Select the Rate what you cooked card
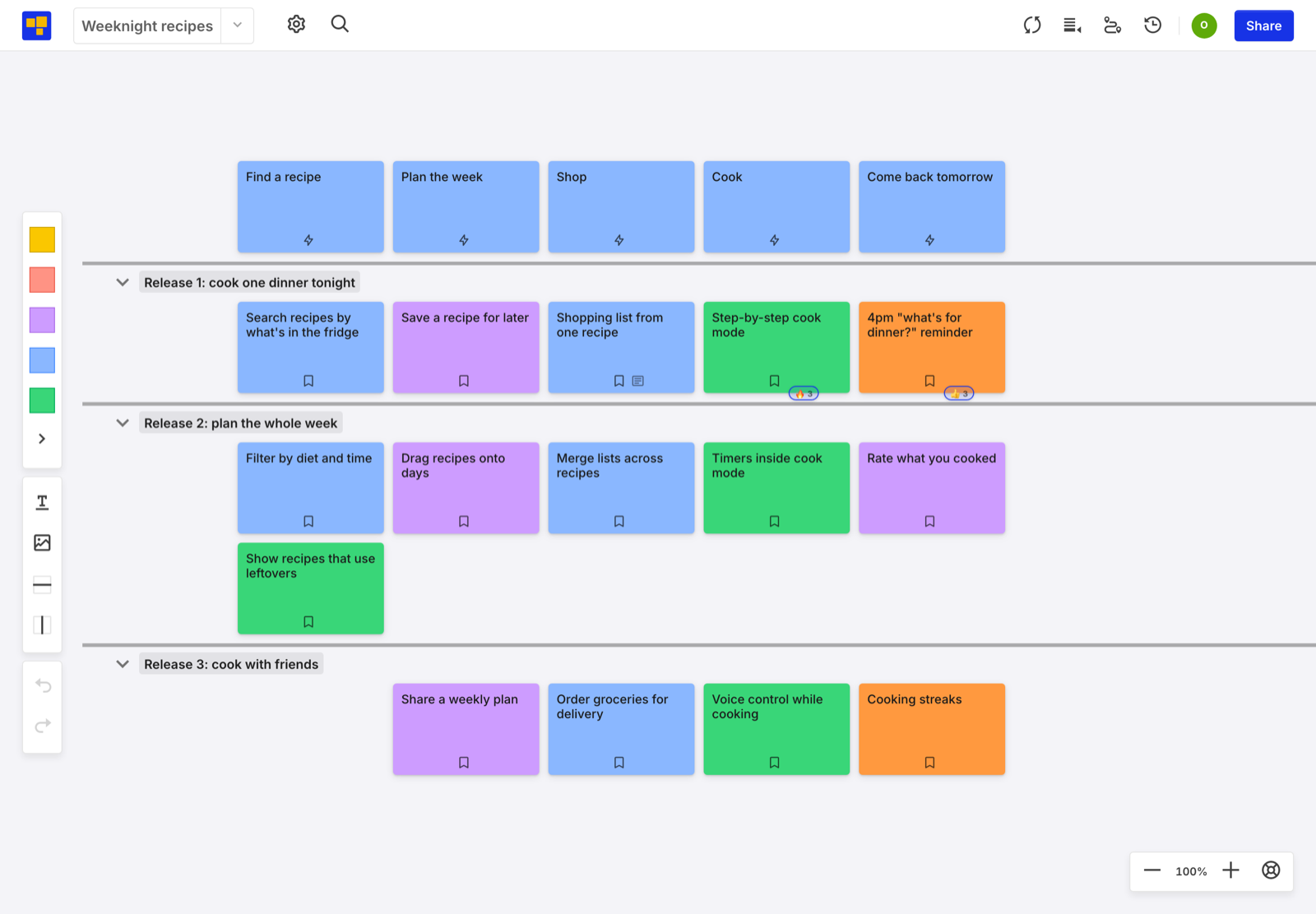1316x914 pixels. point(932,488)
